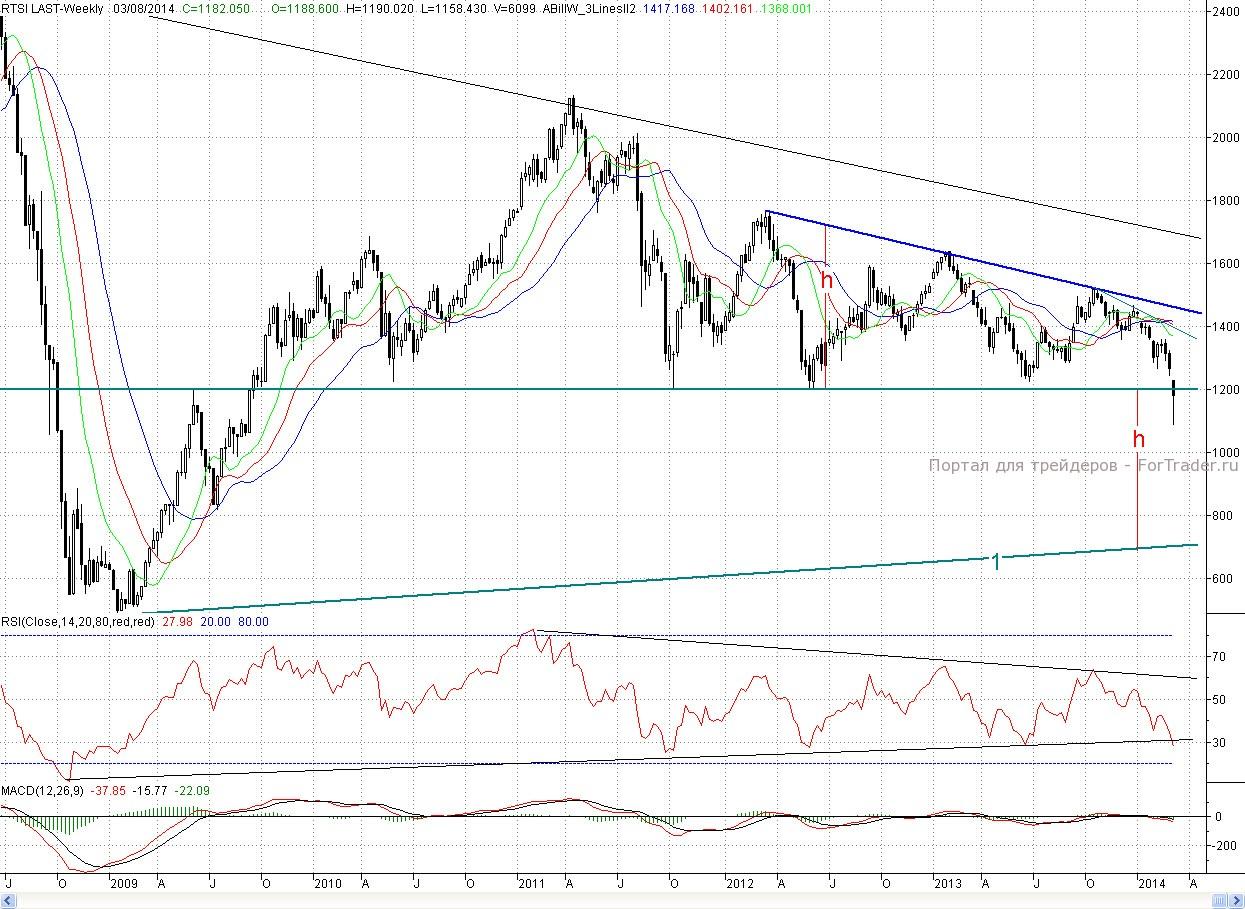The image size is (1245, 909).
Task: Click the "RSI(Close,14,20,80,red,red)" indicator label
Action: 78,621
